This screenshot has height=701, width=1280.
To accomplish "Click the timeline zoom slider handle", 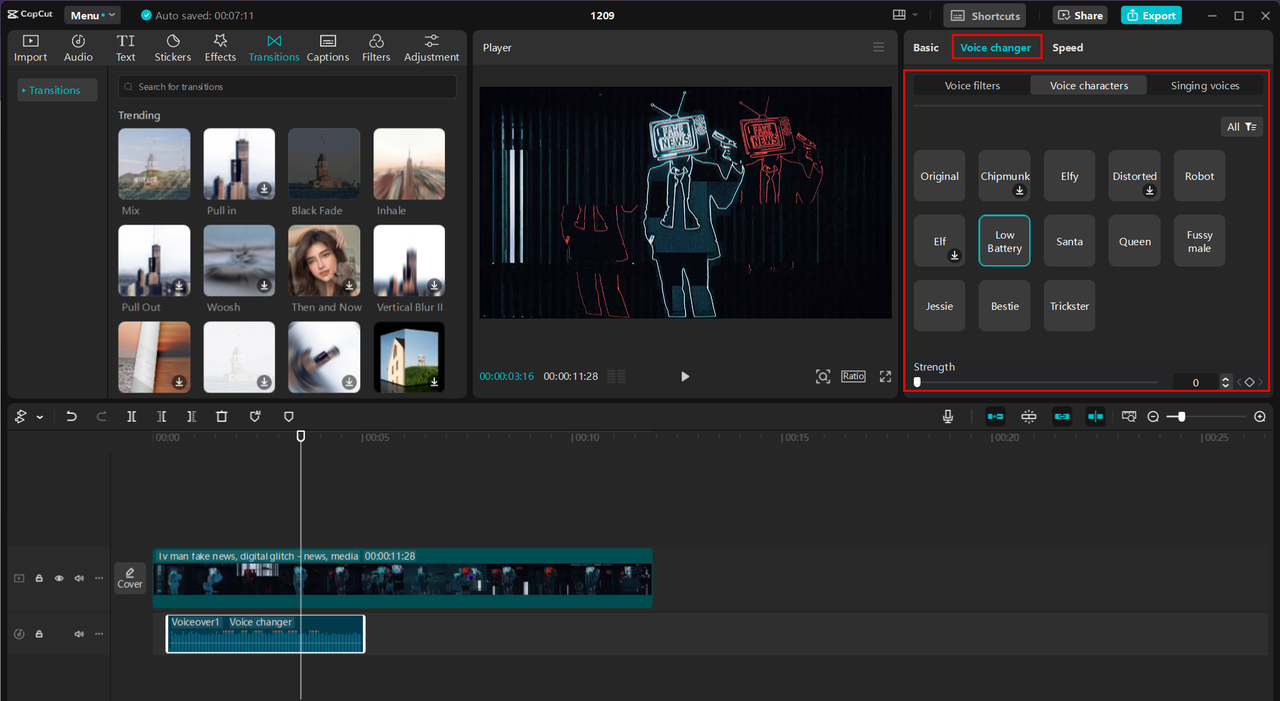I will tap(1182, 416).
